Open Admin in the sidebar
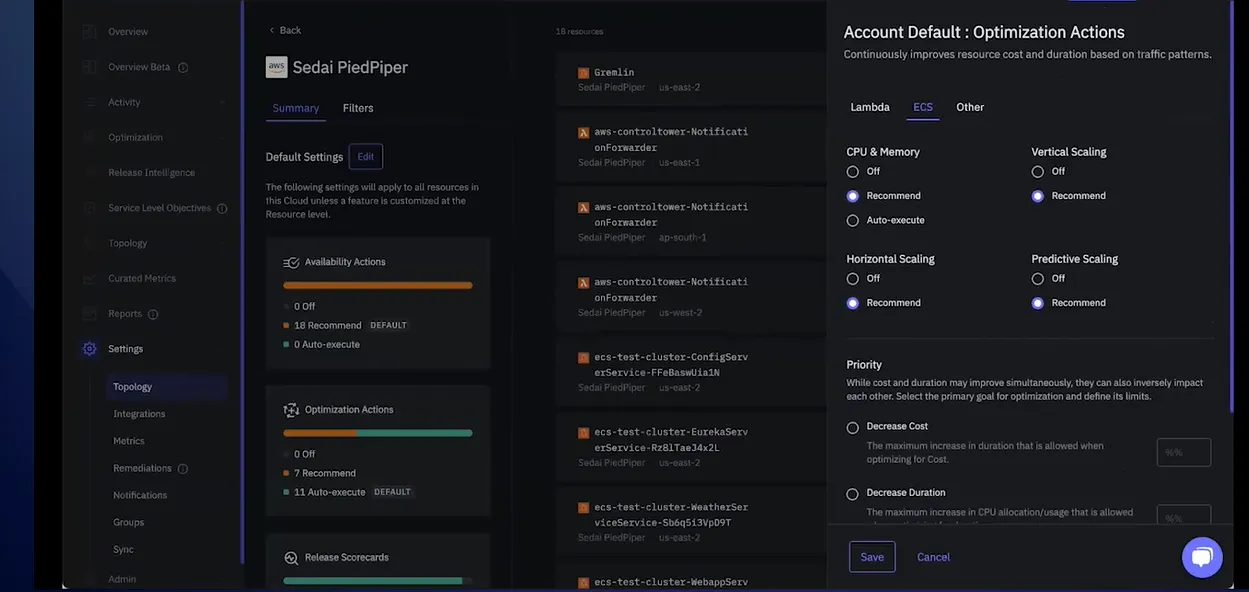1249x592 pixels. click(x=122, y=579)
